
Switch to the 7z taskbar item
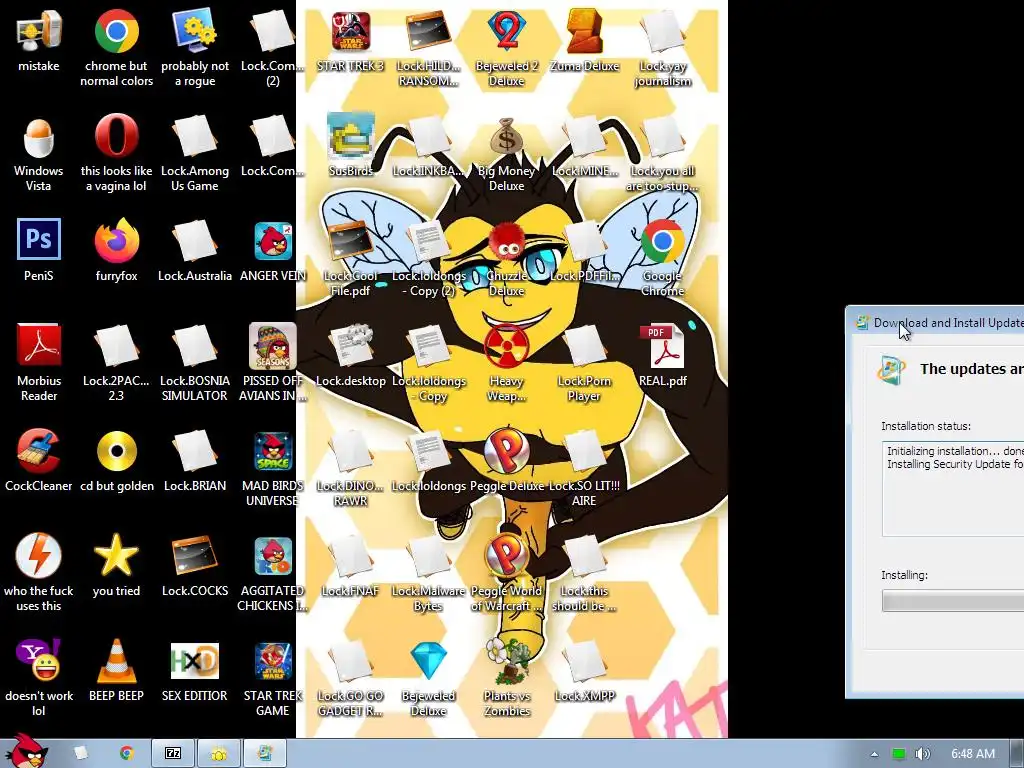click(x=172, y=754)
